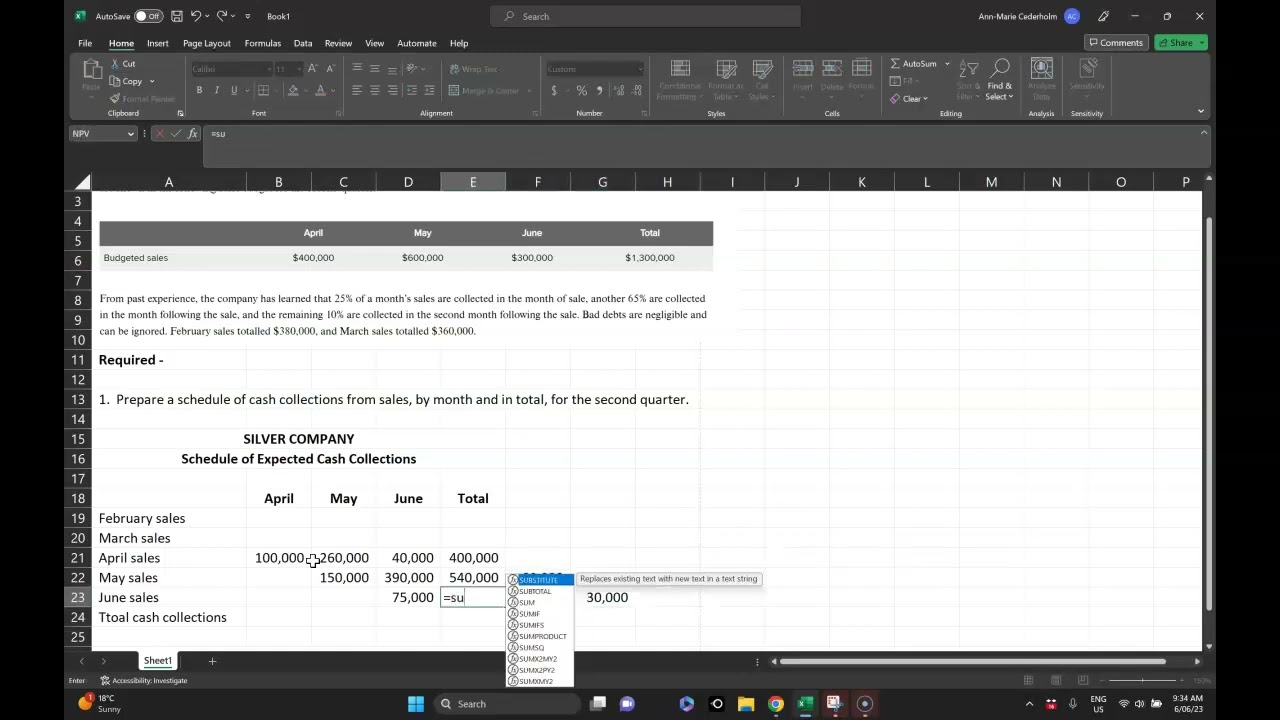Click the Excel search box
This screenshot has height=720, width=1280.
click(645, 16)
